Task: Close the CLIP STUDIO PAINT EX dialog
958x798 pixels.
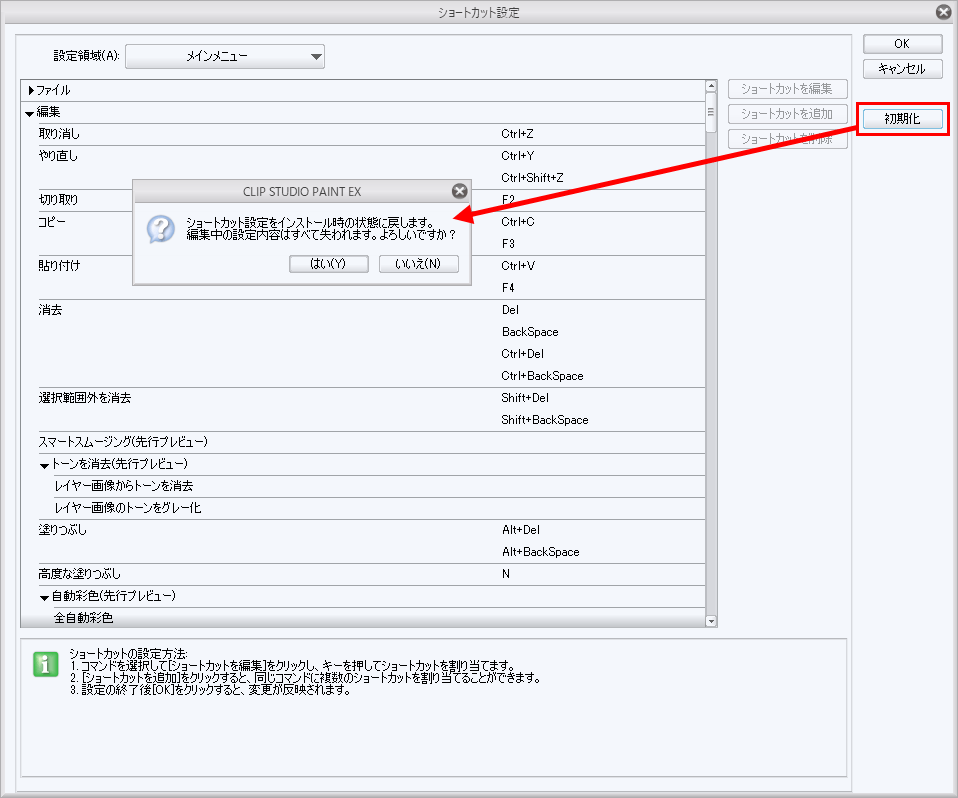Action: point(459,191)
